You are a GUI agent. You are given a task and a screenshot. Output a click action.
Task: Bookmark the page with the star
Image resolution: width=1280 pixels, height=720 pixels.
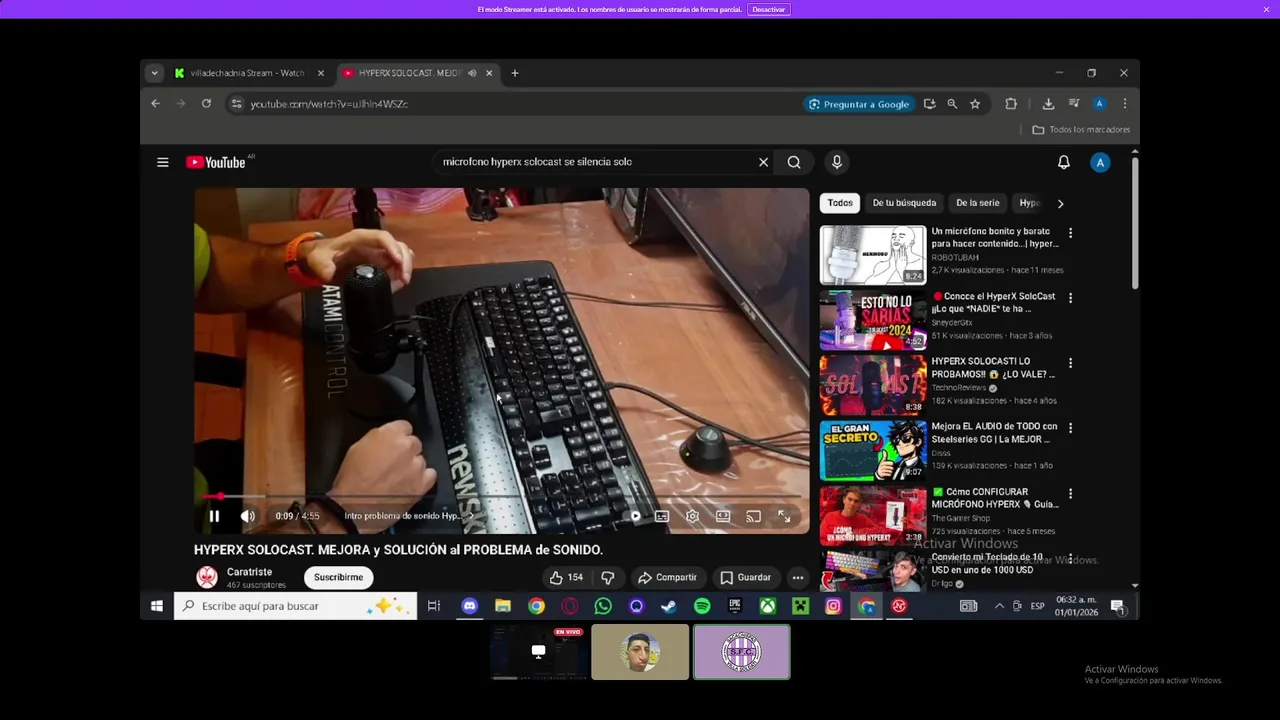975,104
